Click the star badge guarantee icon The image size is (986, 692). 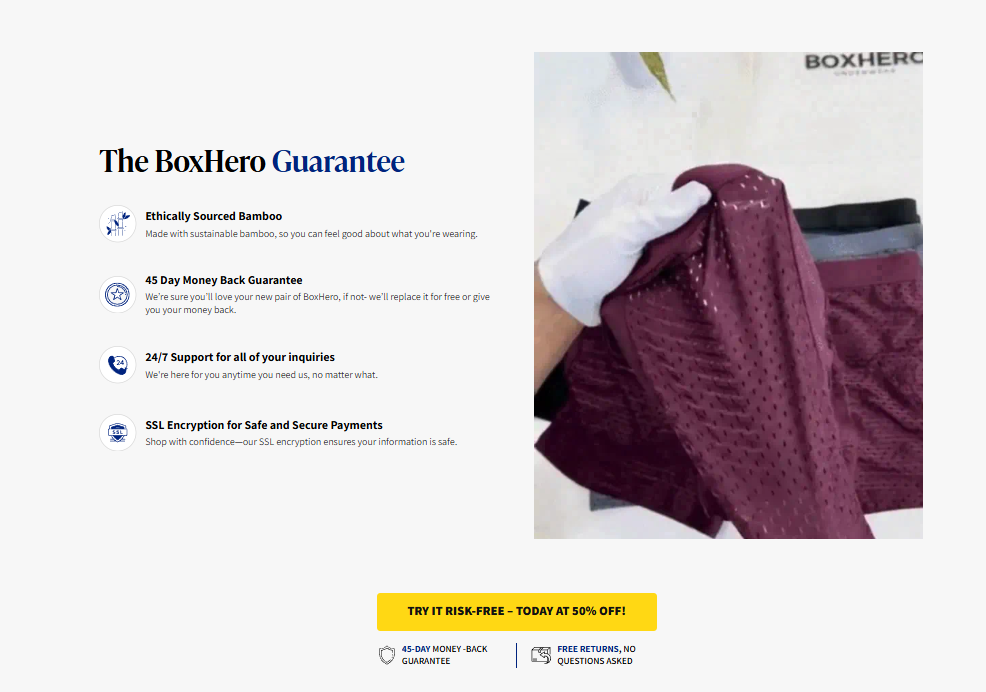tap(118, 294)
